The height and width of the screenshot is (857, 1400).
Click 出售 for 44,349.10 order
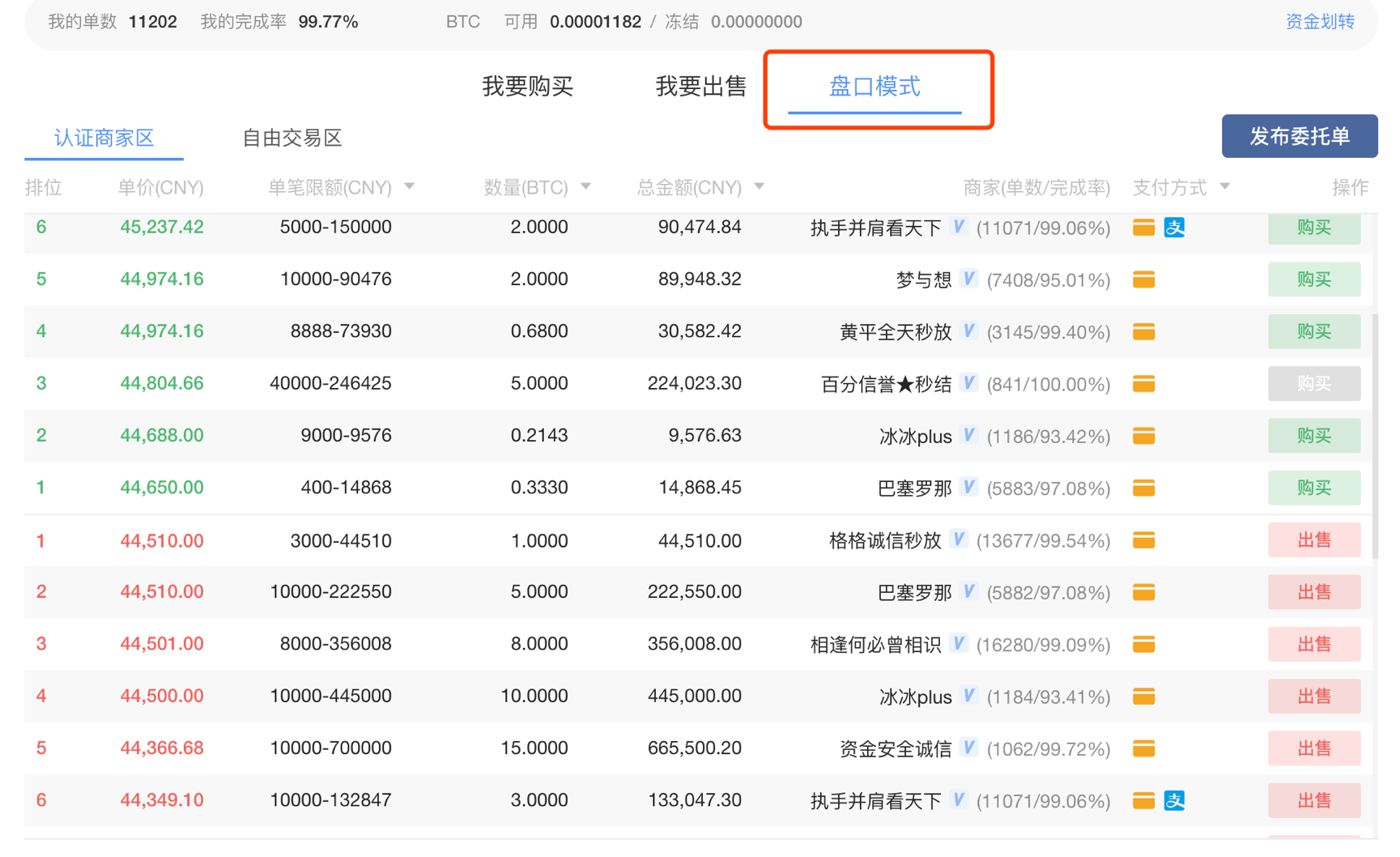[1314, 800]
